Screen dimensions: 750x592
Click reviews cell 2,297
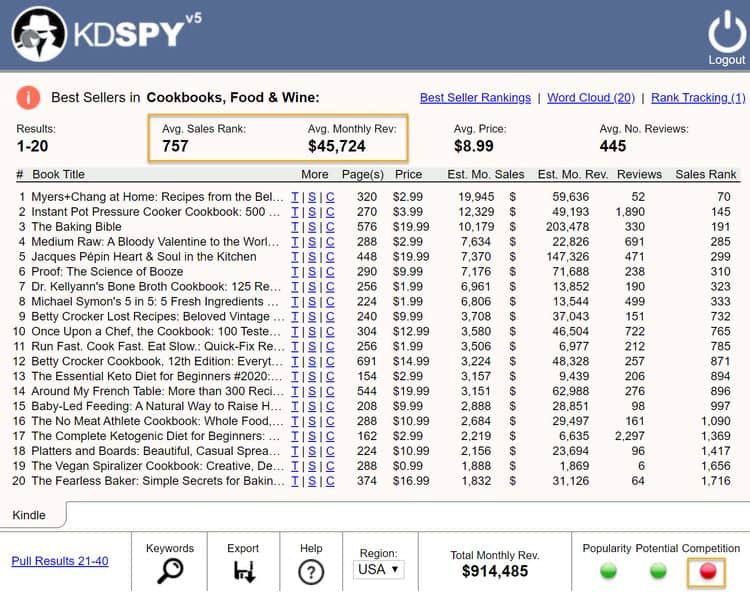point(630,436)
